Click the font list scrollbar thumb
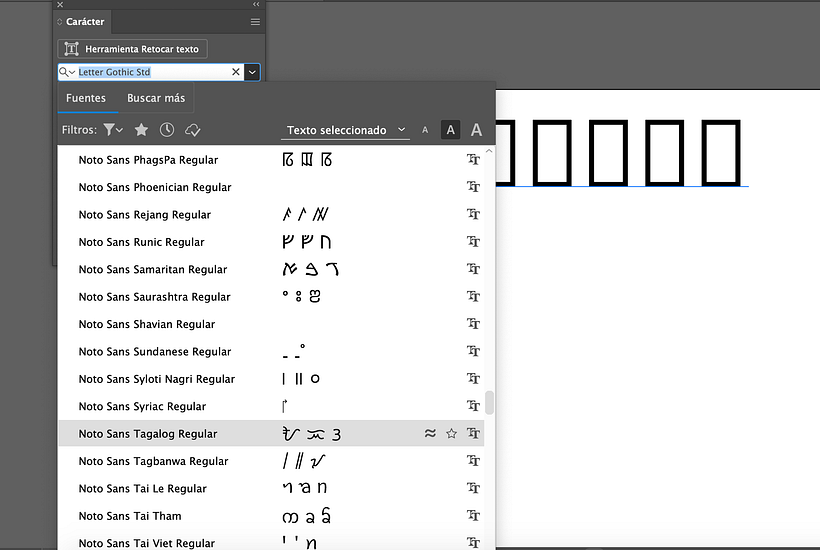820x550 pixels. (489, 402)
